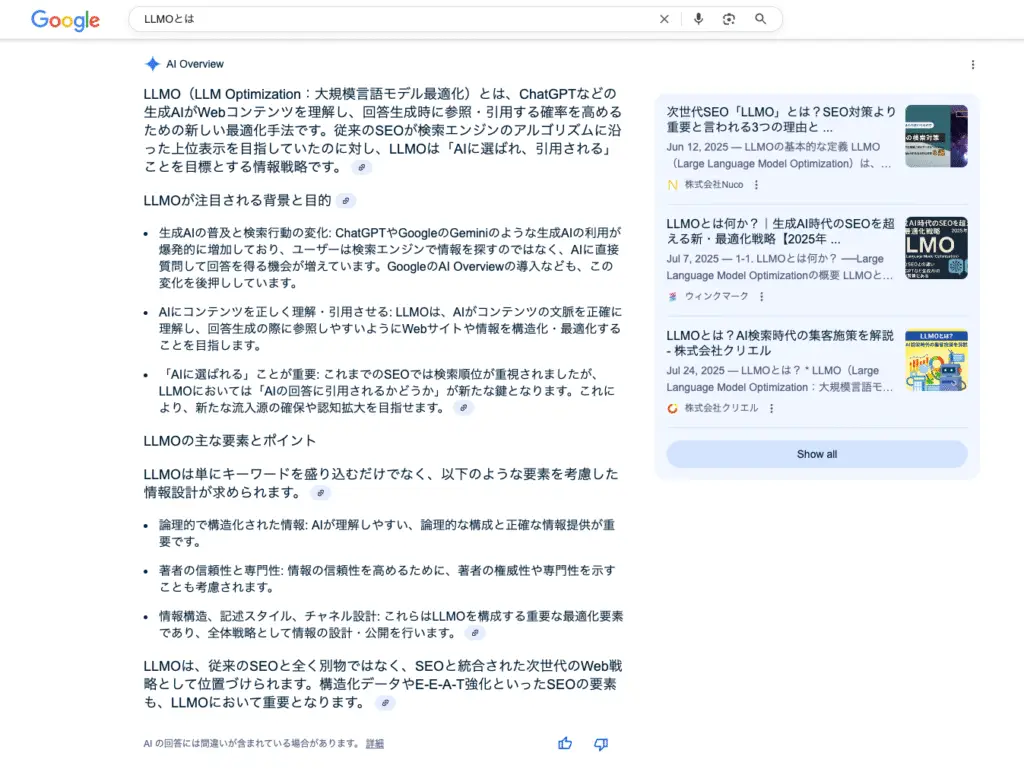This screenshot has height=769, width=1024.
Task: Click bullet starting 情報構造、記述スタイル
Action: pos(391,624)
